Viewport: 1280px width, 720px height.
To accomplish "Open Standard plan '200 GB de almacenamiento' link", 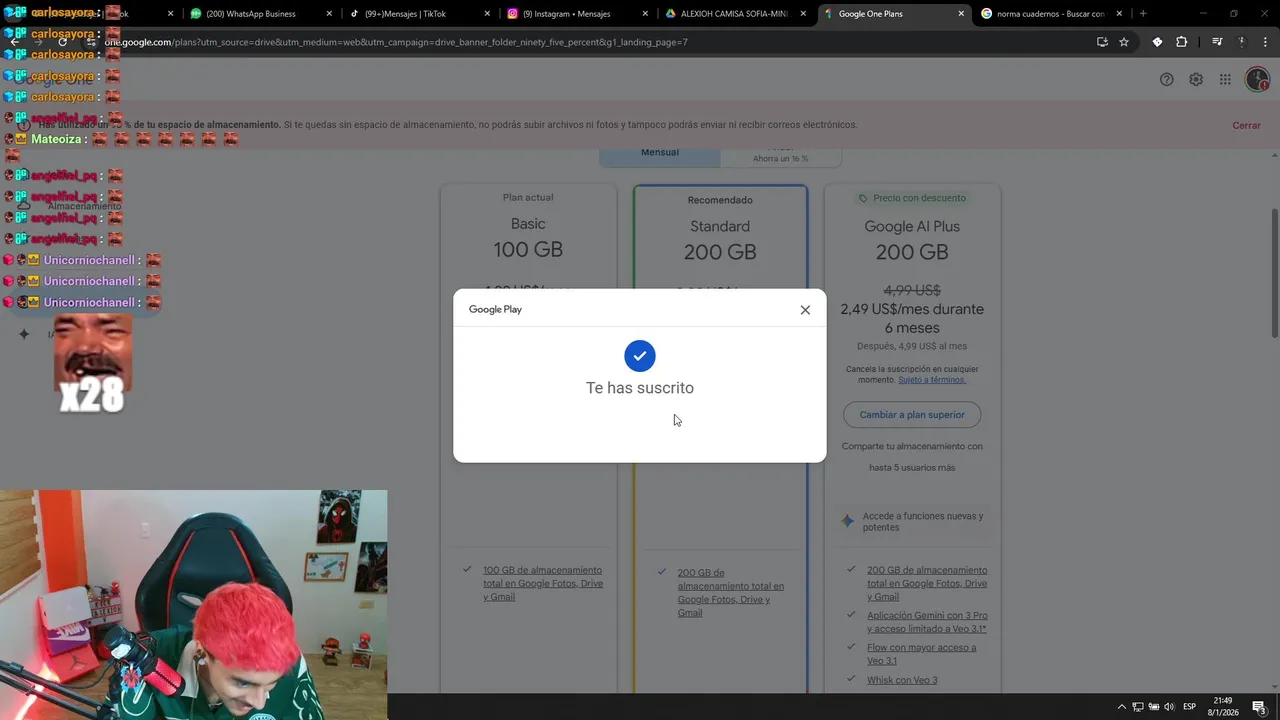I will pos(731,593).
